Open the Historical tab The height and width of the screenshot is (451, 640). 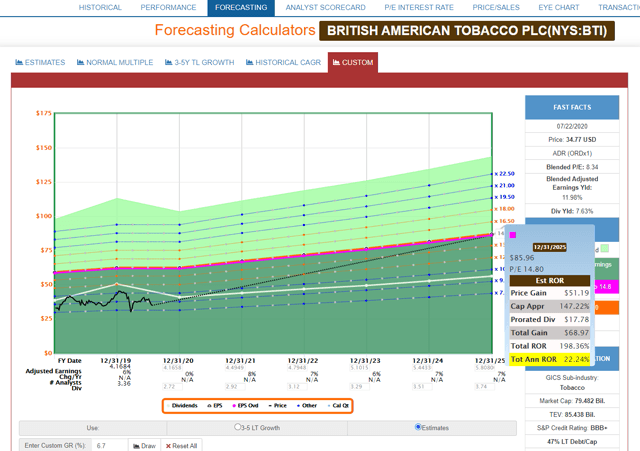pyautogui.click(x=100, y=7)
